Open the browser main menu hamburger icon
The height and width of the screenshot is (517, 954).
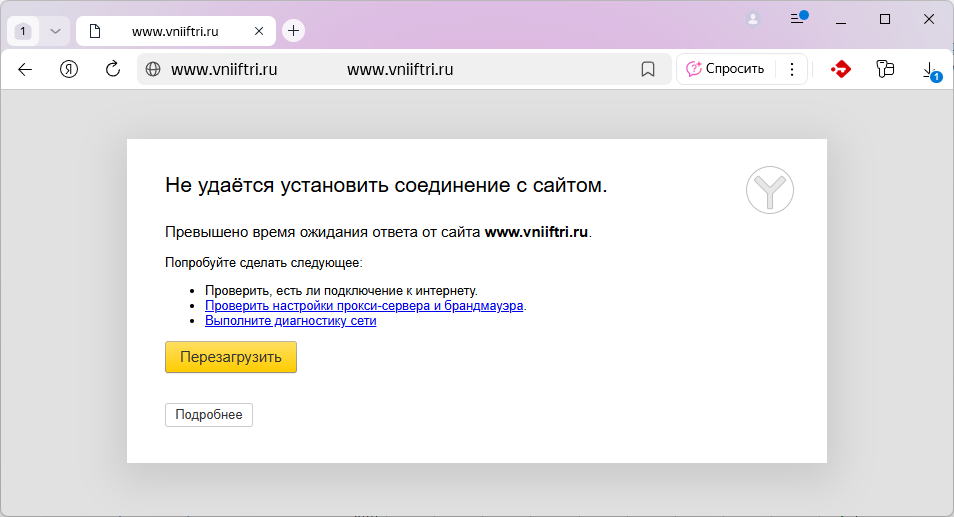[798, 19]
